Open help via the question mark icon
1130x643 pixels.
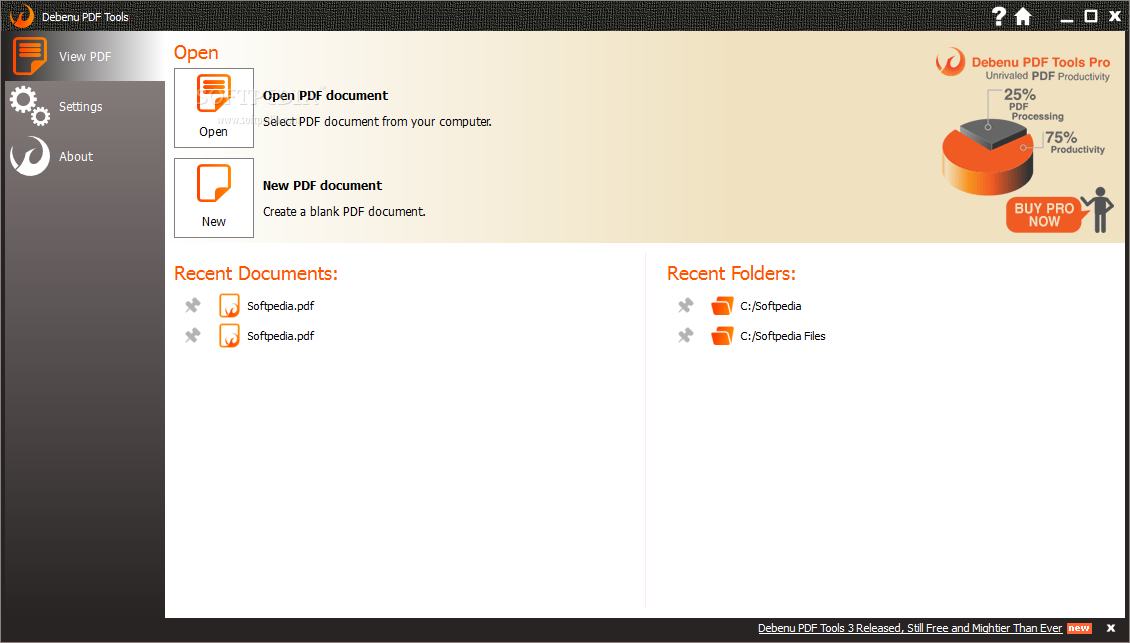tap(998, 17)
